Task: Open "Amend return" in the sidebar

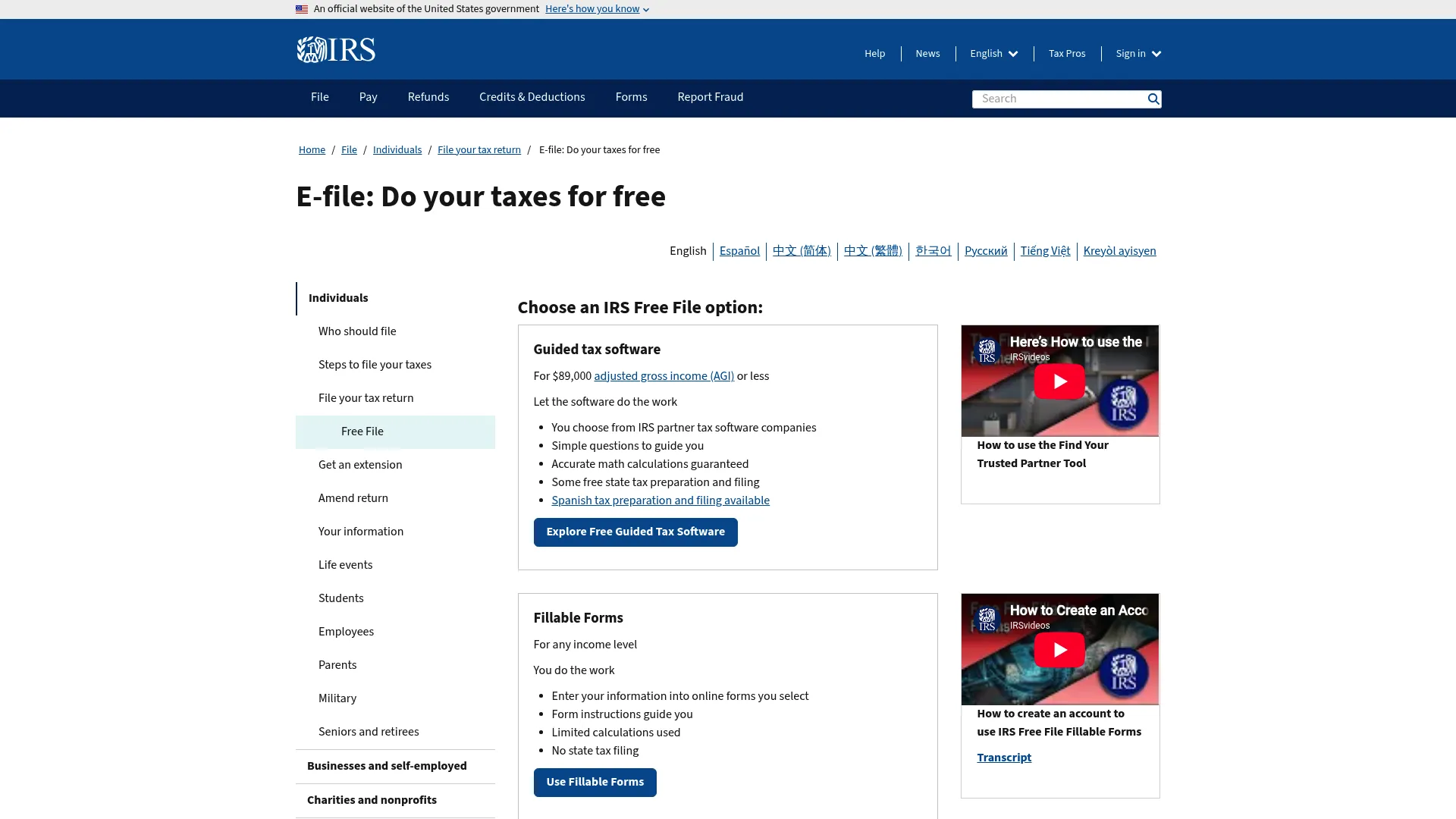Action: coord(395,499)
